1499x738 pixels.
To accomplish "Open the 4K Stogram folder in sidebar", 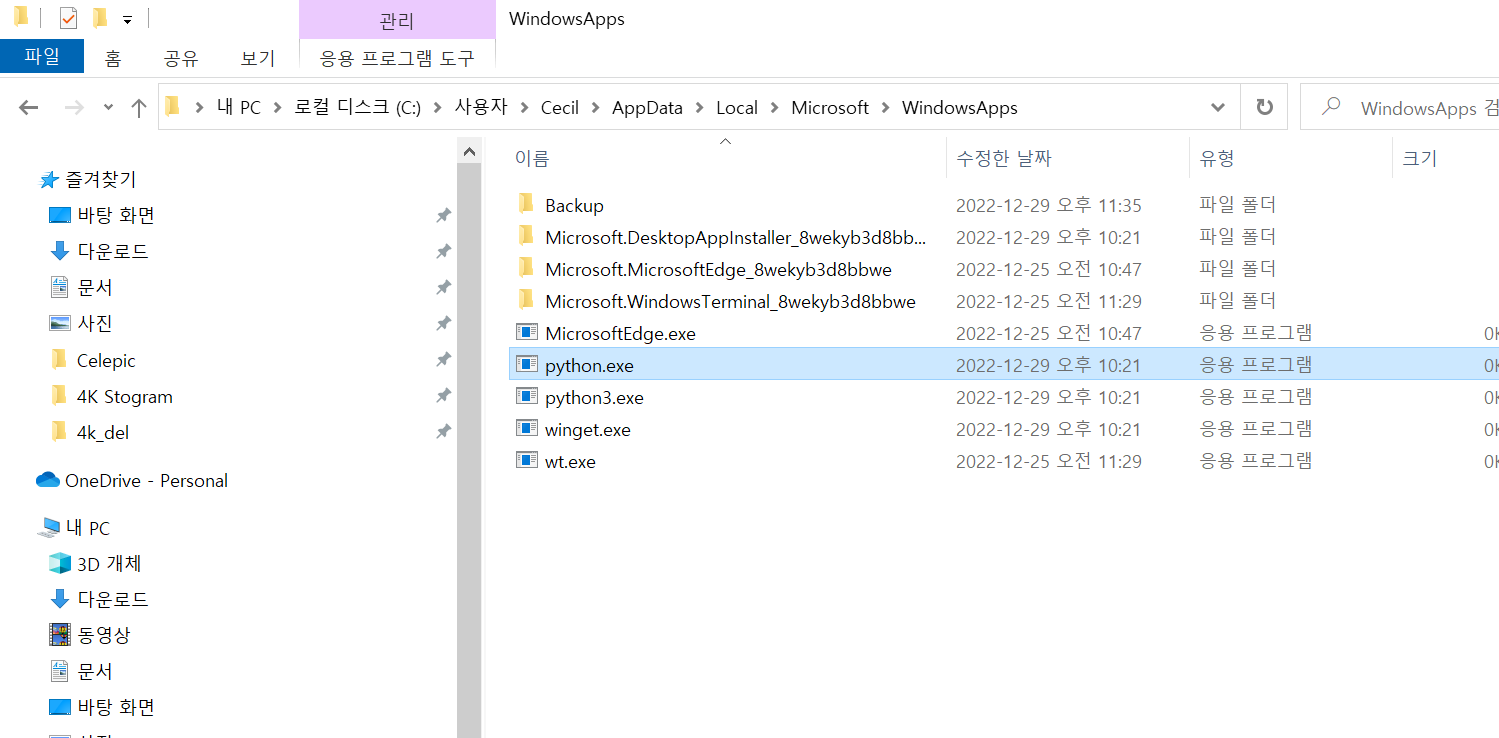I will tap(124, 396).
